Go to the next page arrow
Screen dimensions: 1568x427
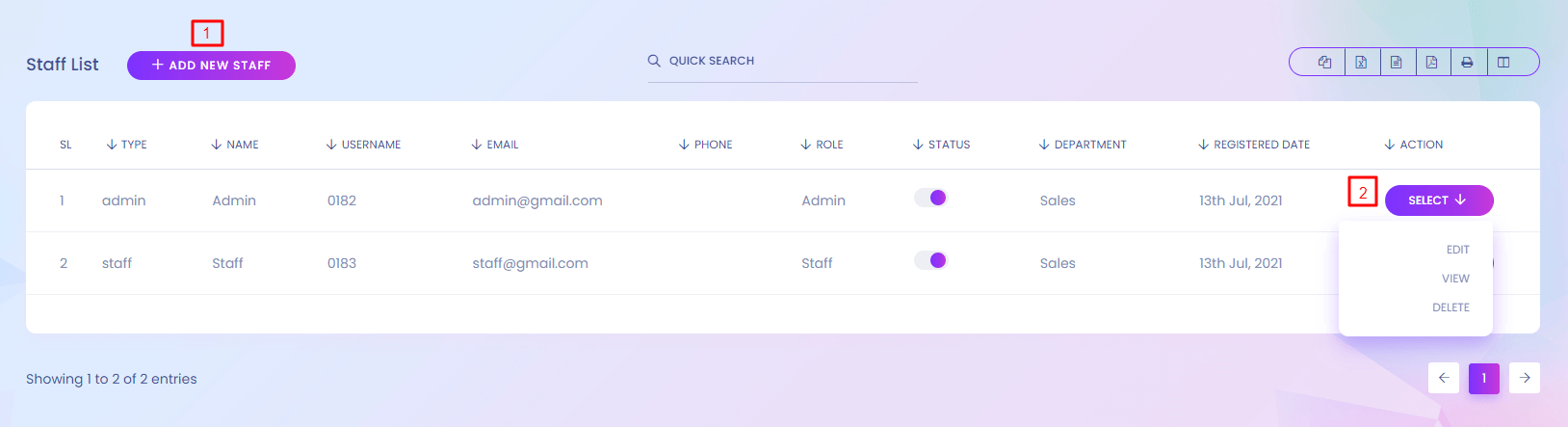point(1525,378)
